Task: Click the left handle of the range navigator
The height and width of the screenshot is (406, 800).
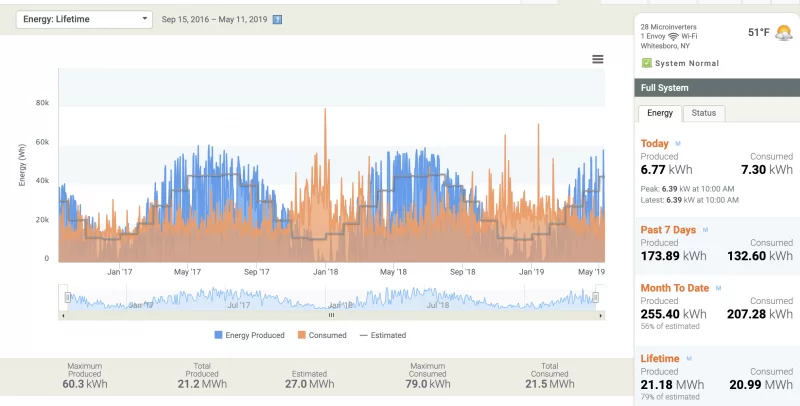Action: coord(67,298)
